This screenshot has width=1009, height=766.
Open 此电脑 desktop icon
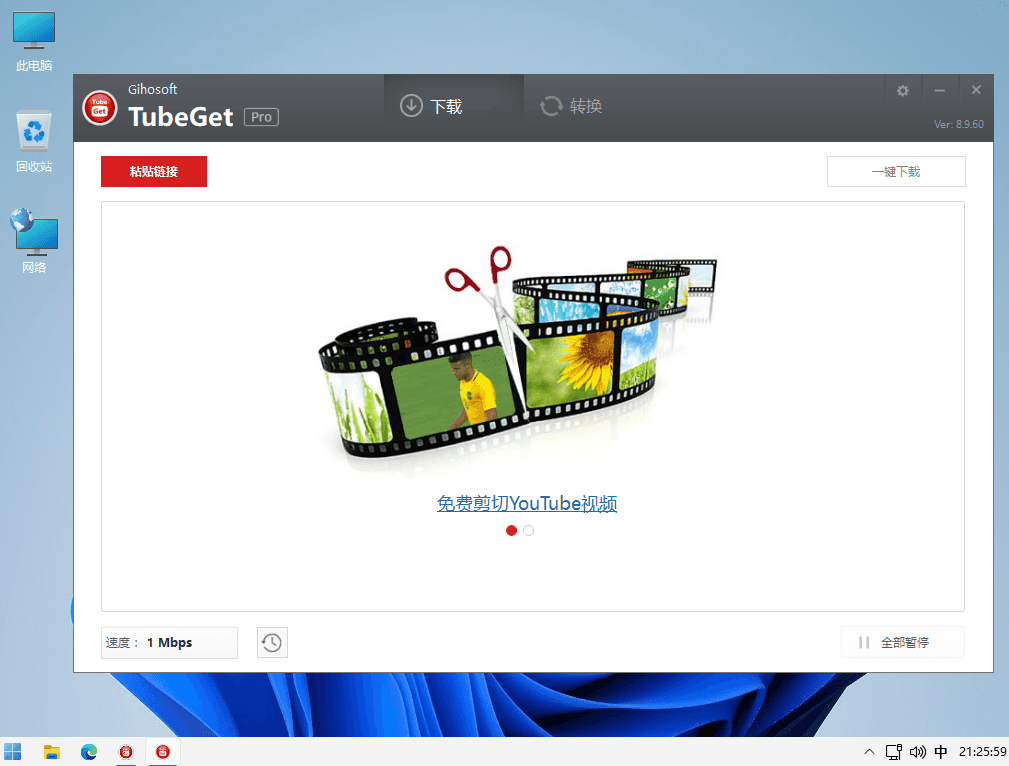[34, 42]
